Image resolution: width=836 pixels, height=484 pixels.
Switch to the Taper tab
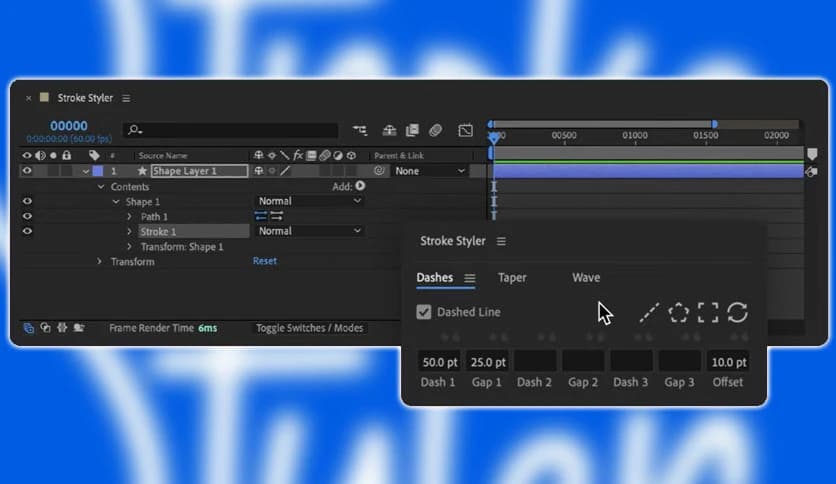click(x=512, y=277)
